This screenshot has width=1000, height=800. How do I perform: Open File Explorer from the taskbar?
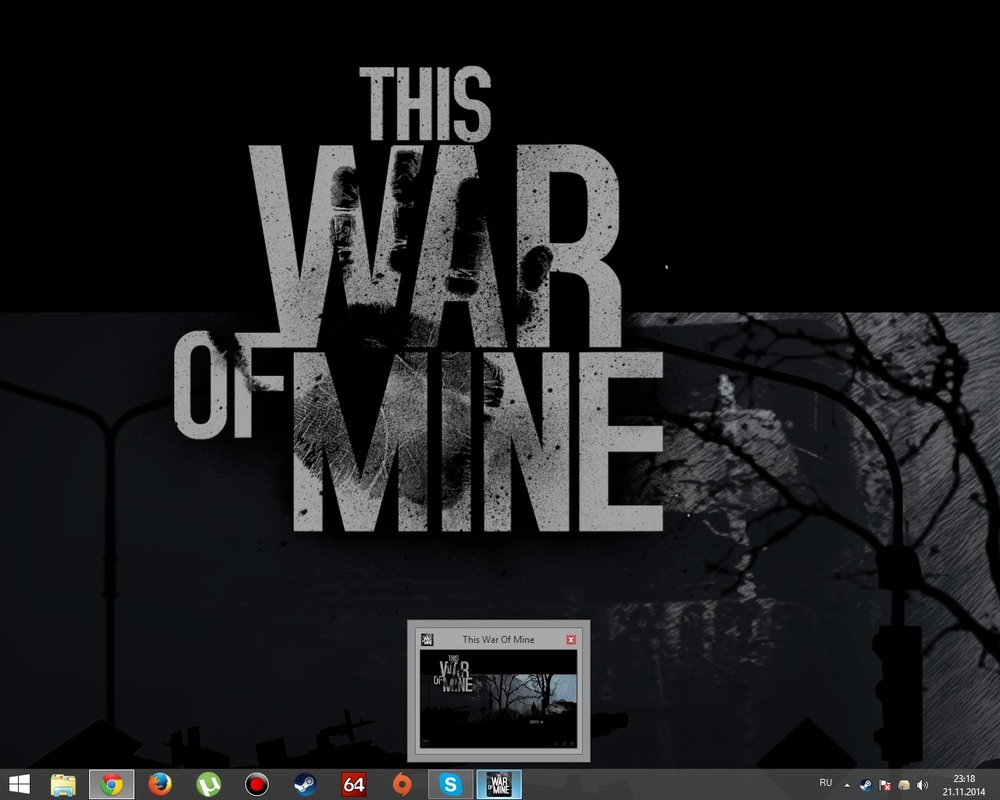point(65,784)
